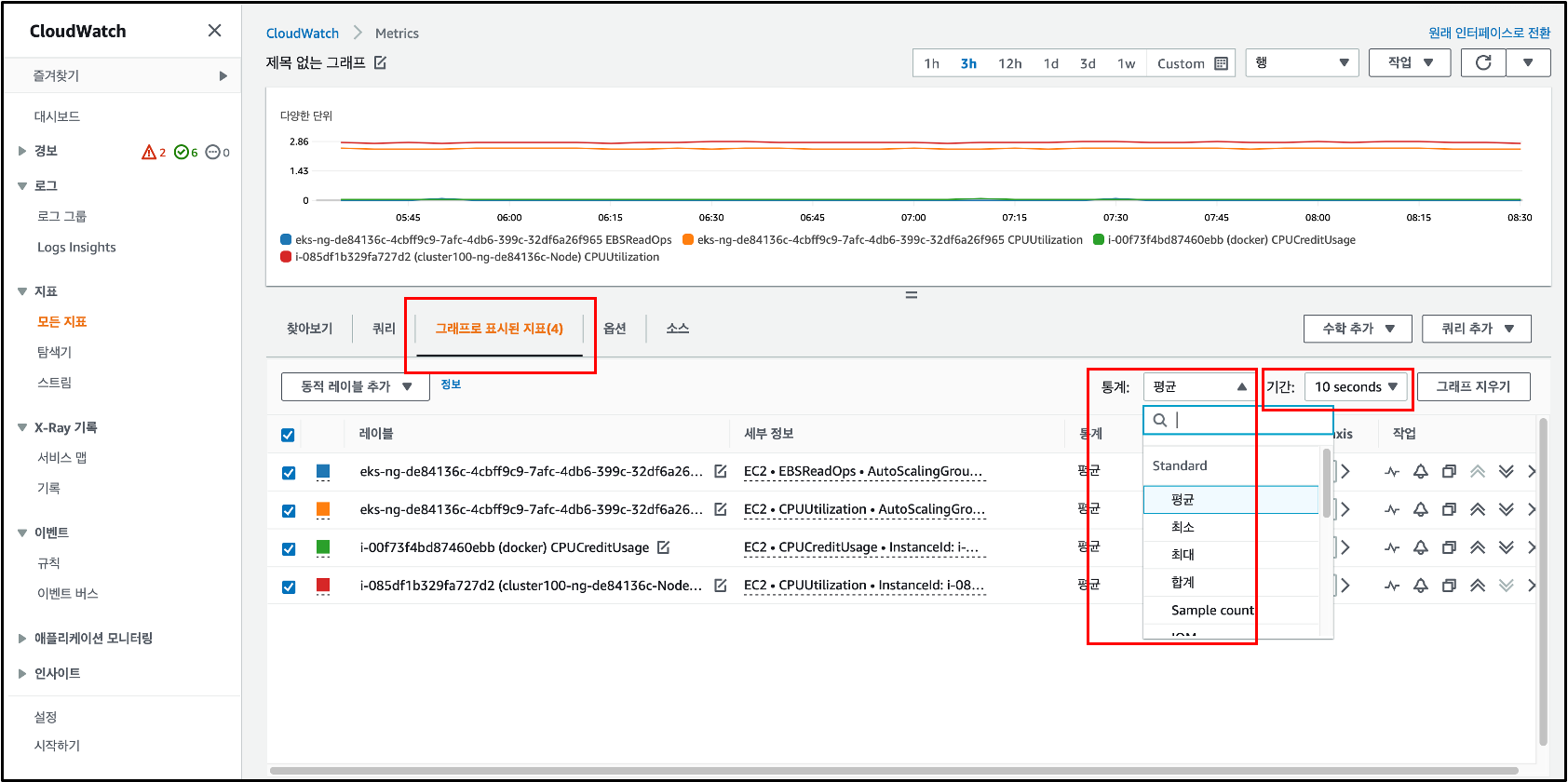Open the 기간 10 seconds period dropdown

[x=1355, y=386]
